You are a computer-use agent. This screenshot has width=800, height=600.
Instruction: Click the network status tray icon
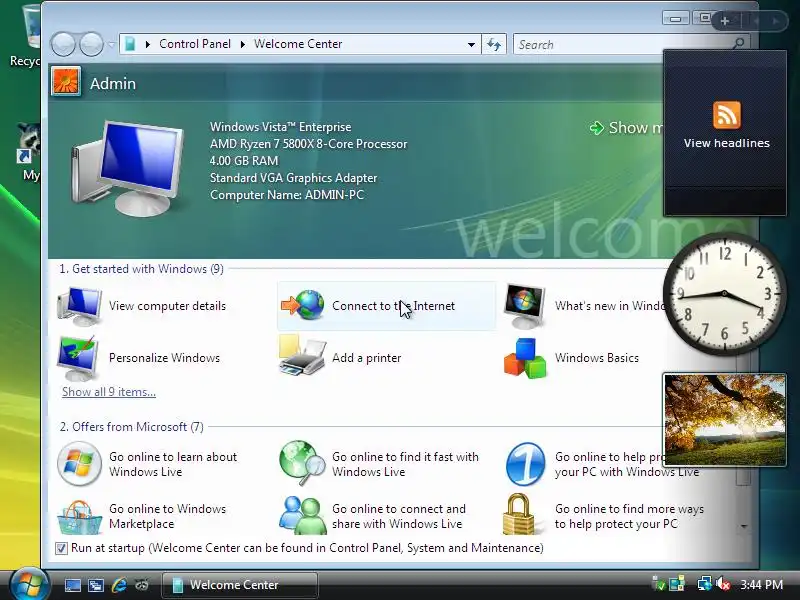[704, 584]
